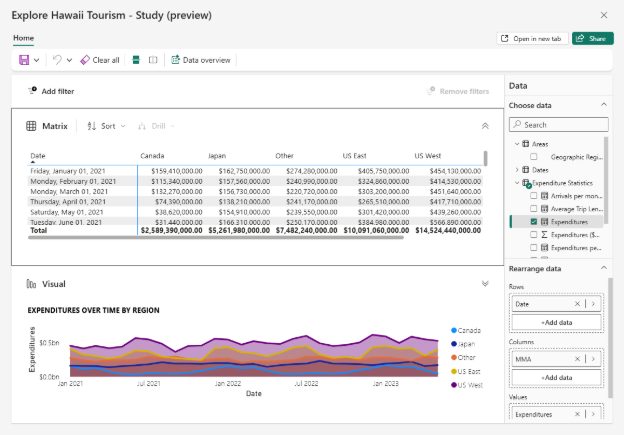Screen dimensions: 624x435
Task: Tick the Arrivals per month checkbox
Action: (534, 195)
